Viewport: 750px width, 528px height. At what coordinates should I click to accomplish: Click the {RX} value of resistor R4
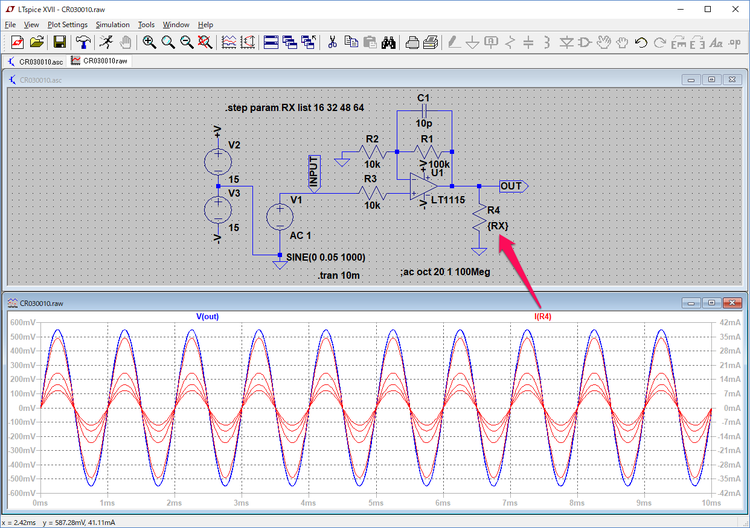(498, 225)
